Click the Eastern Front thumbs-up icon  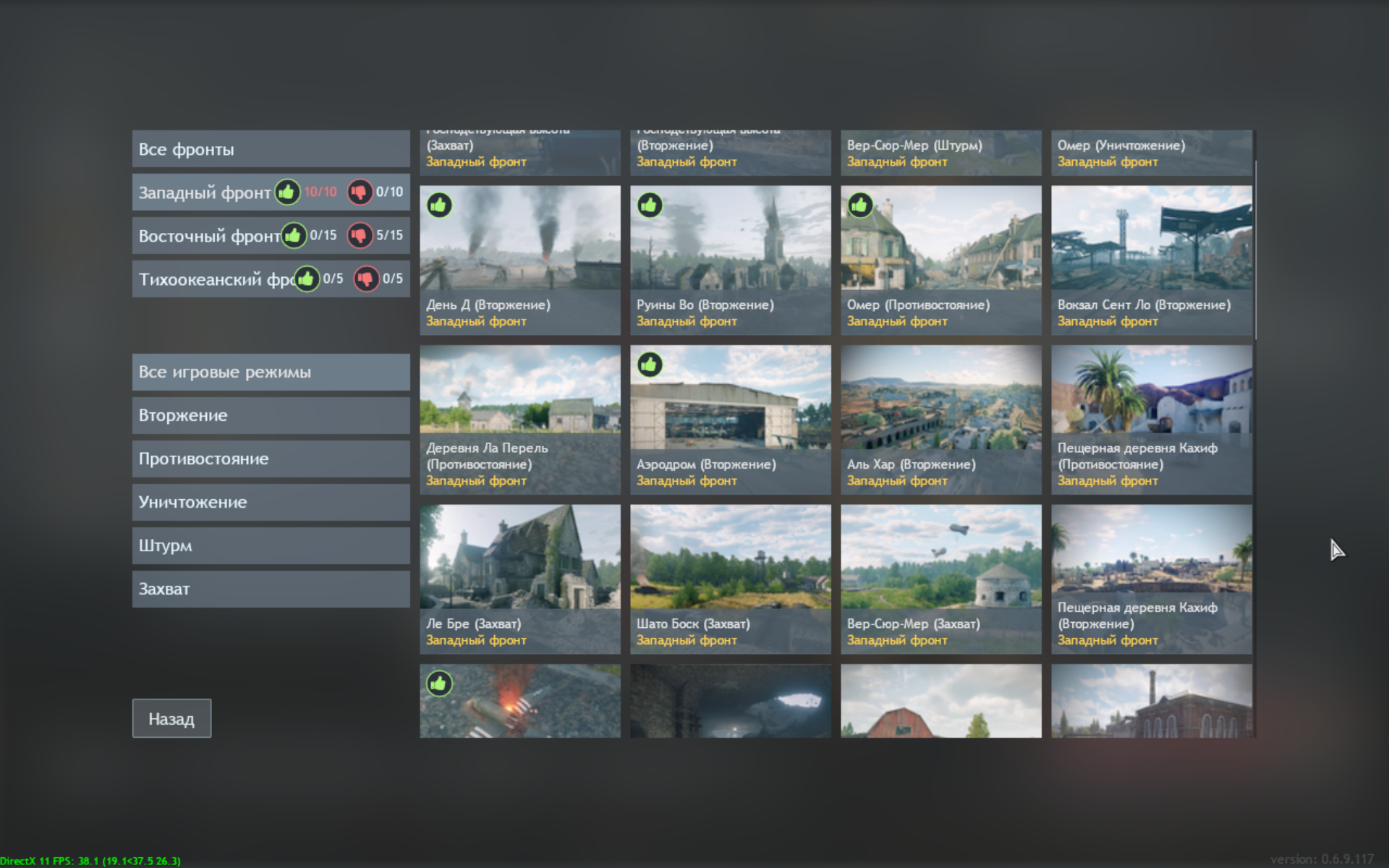[x=294, y=235]
